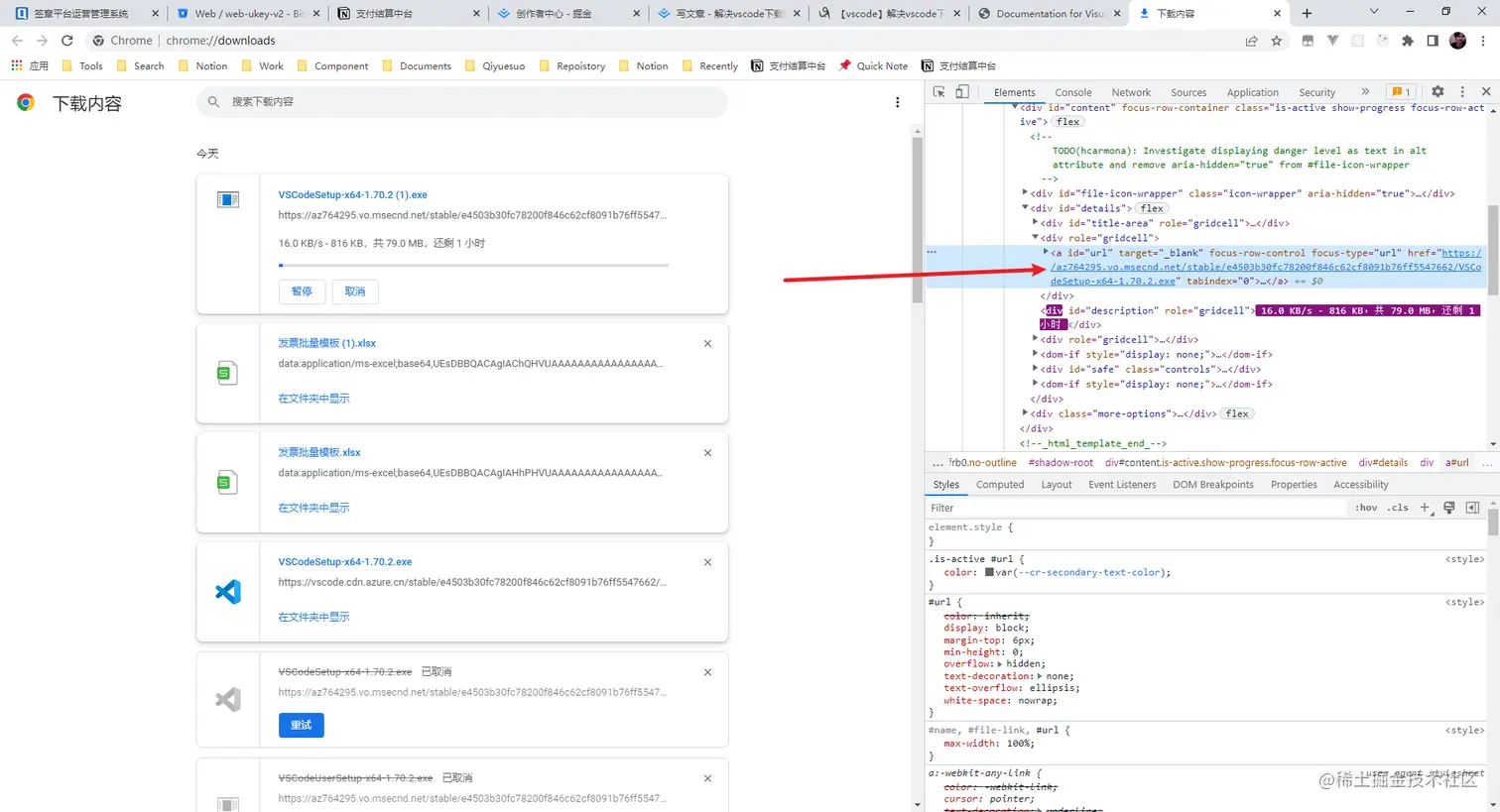Open the Notion bookmark folder after Search
Viewport: 1500px width, 812px height.
click(x=203, y=66)
